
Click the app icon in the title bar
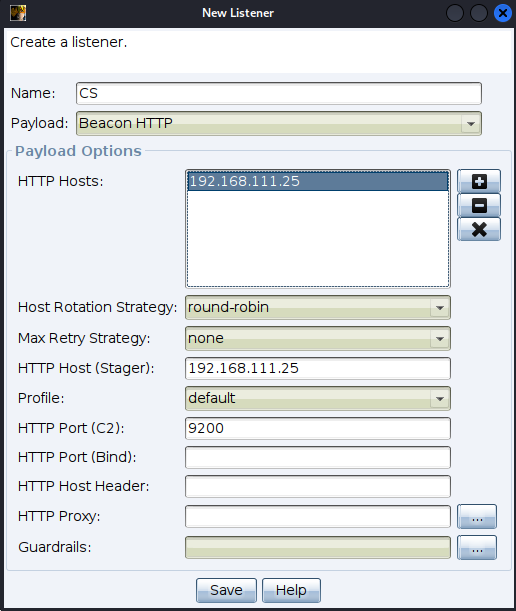[x=18, y=13]
